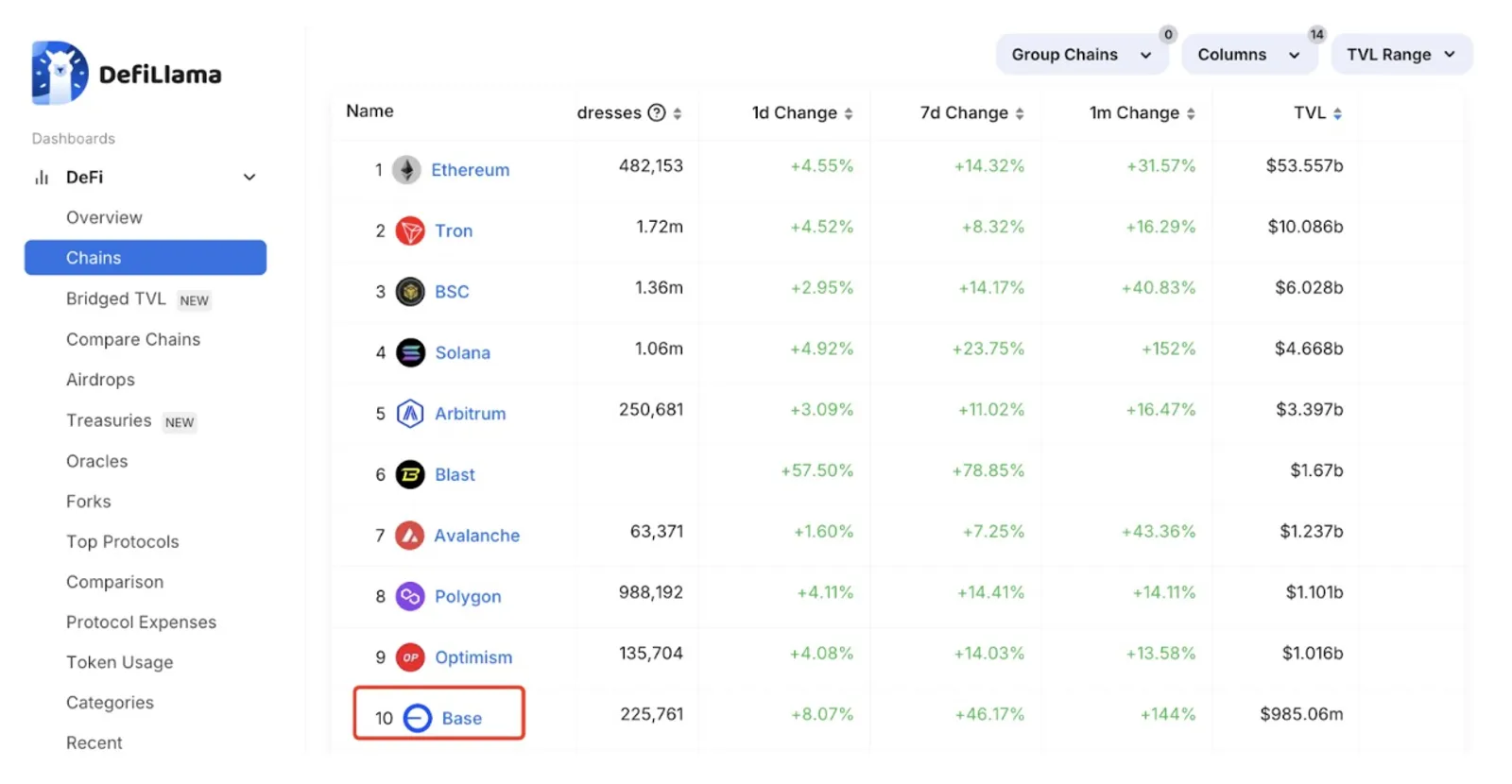
Task: Collapse the DeFi sidebar section
Action: (249, 178)
